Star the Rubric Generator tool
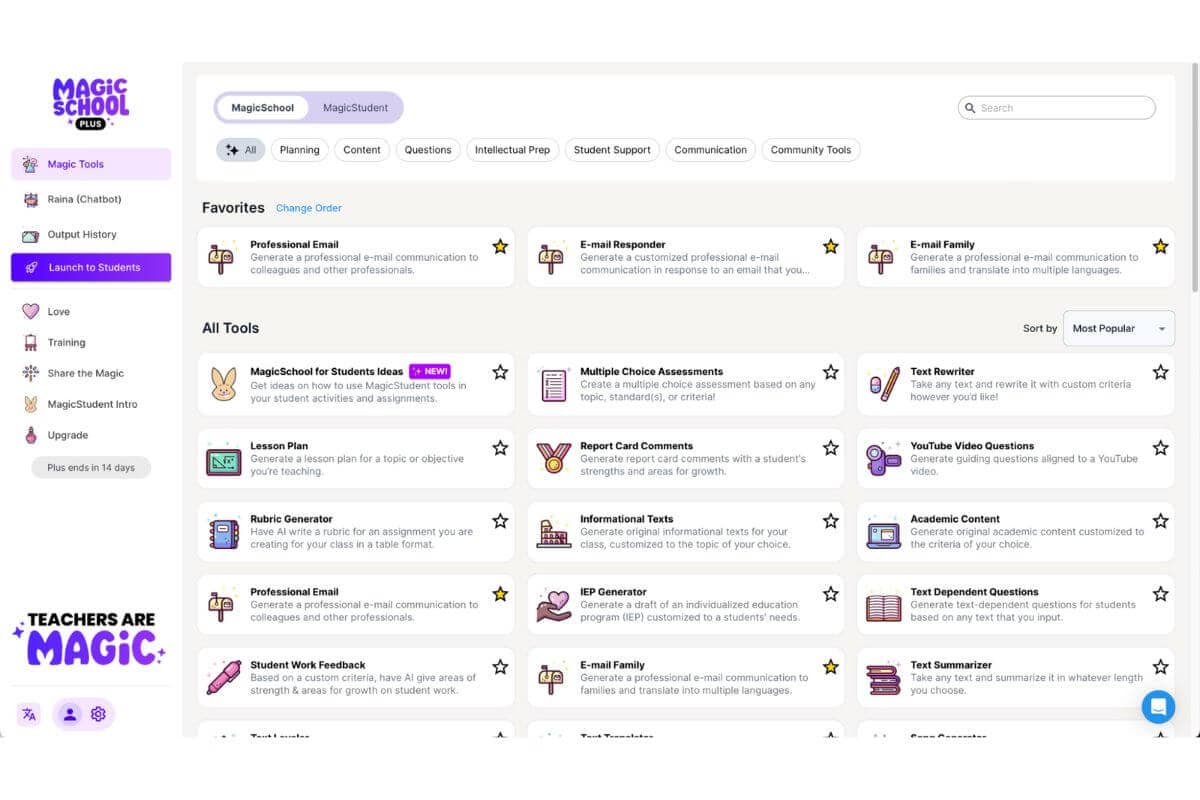This screenshot has height=800, width=1200. 500,521
